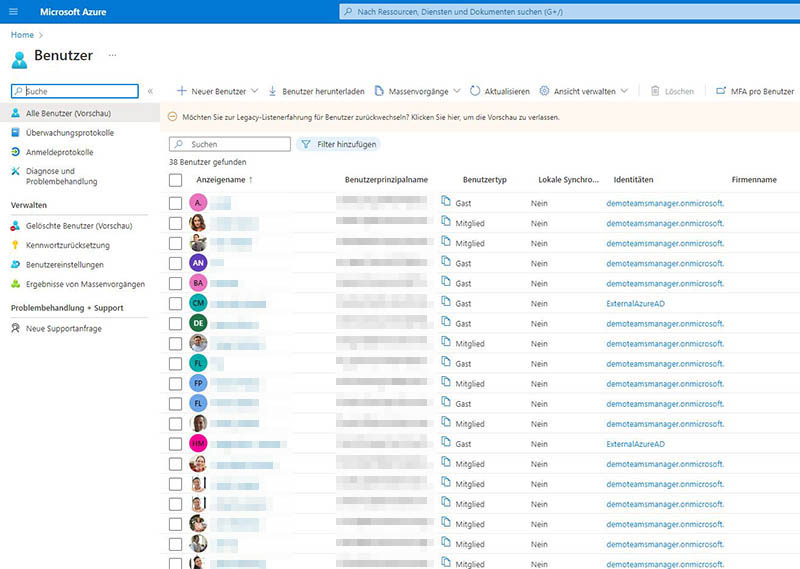Click the Überwachungsprotokolle log icon
This screenshot has height=569, width=800.
click(x=15, y=133)
